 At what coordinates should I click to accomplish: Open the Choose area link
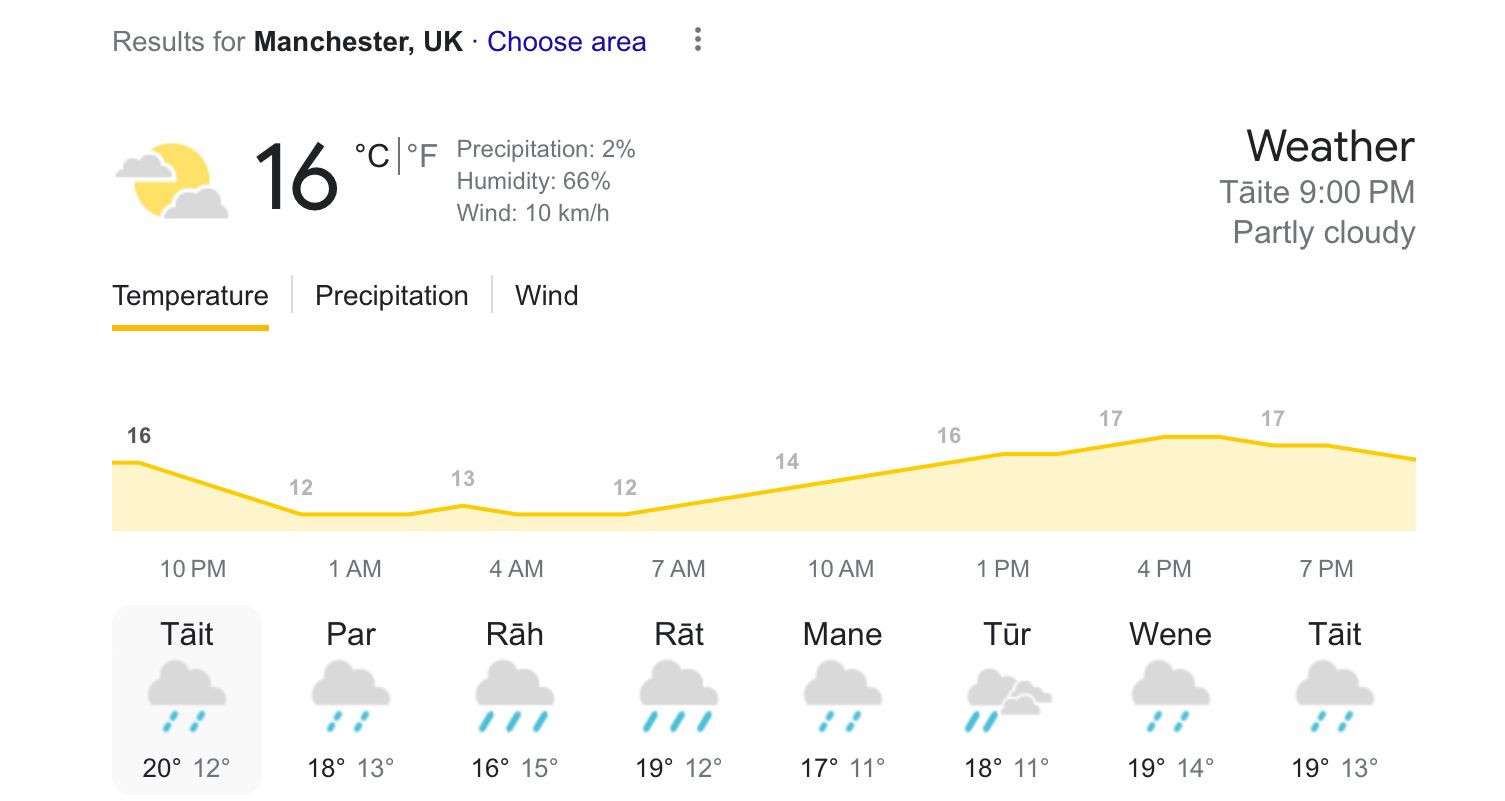pos(566,42)
